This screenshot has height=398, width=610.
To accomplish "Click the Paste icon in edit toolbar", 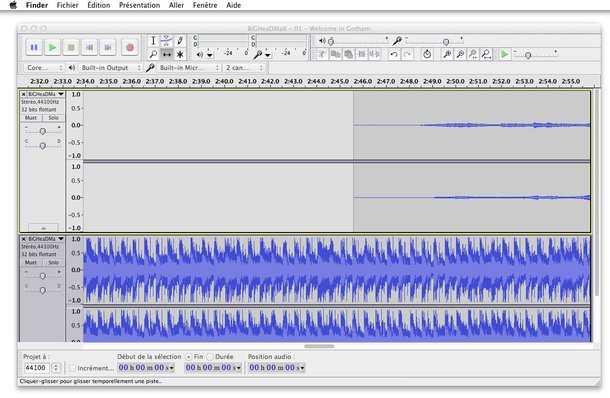I will tap(349, 54).
